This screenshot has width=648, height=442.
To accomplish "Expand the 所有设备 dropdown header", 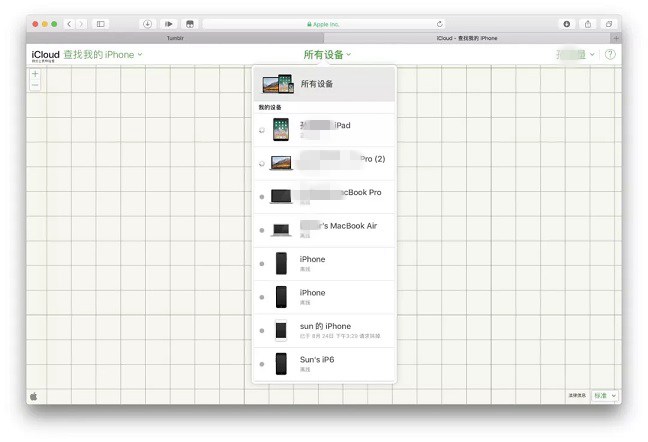I will coord(327,54).
